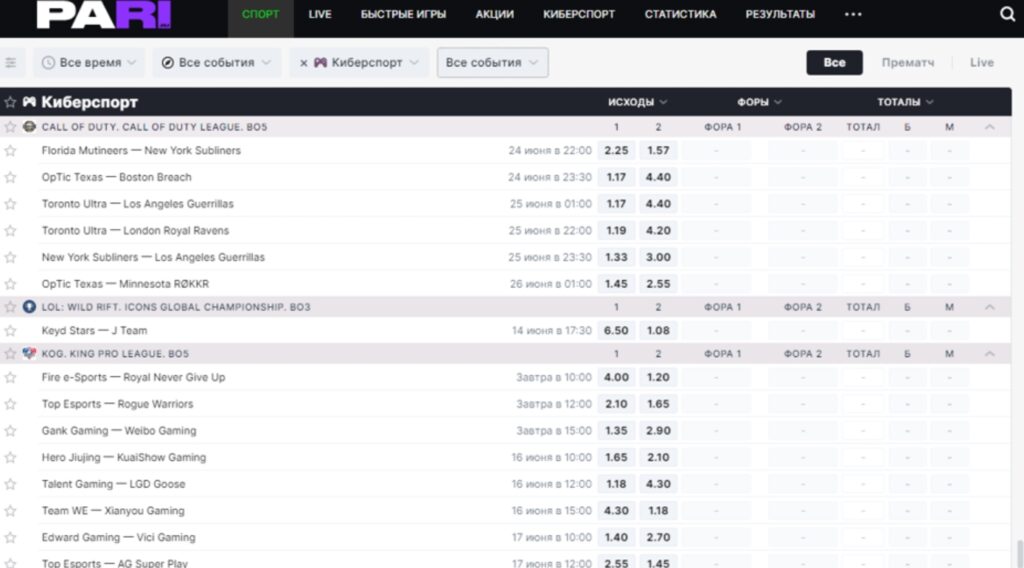This screenshot has height=568, width=1024.
Task: Star Keyd Stars — J Team match
Action: click(10, 331)
